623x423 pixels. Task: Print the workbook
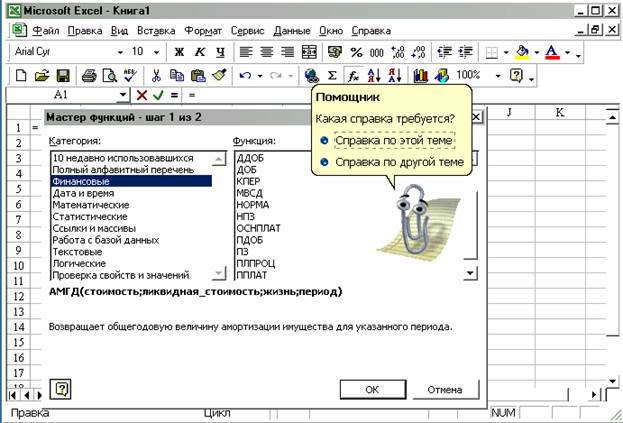coord(89,75)
